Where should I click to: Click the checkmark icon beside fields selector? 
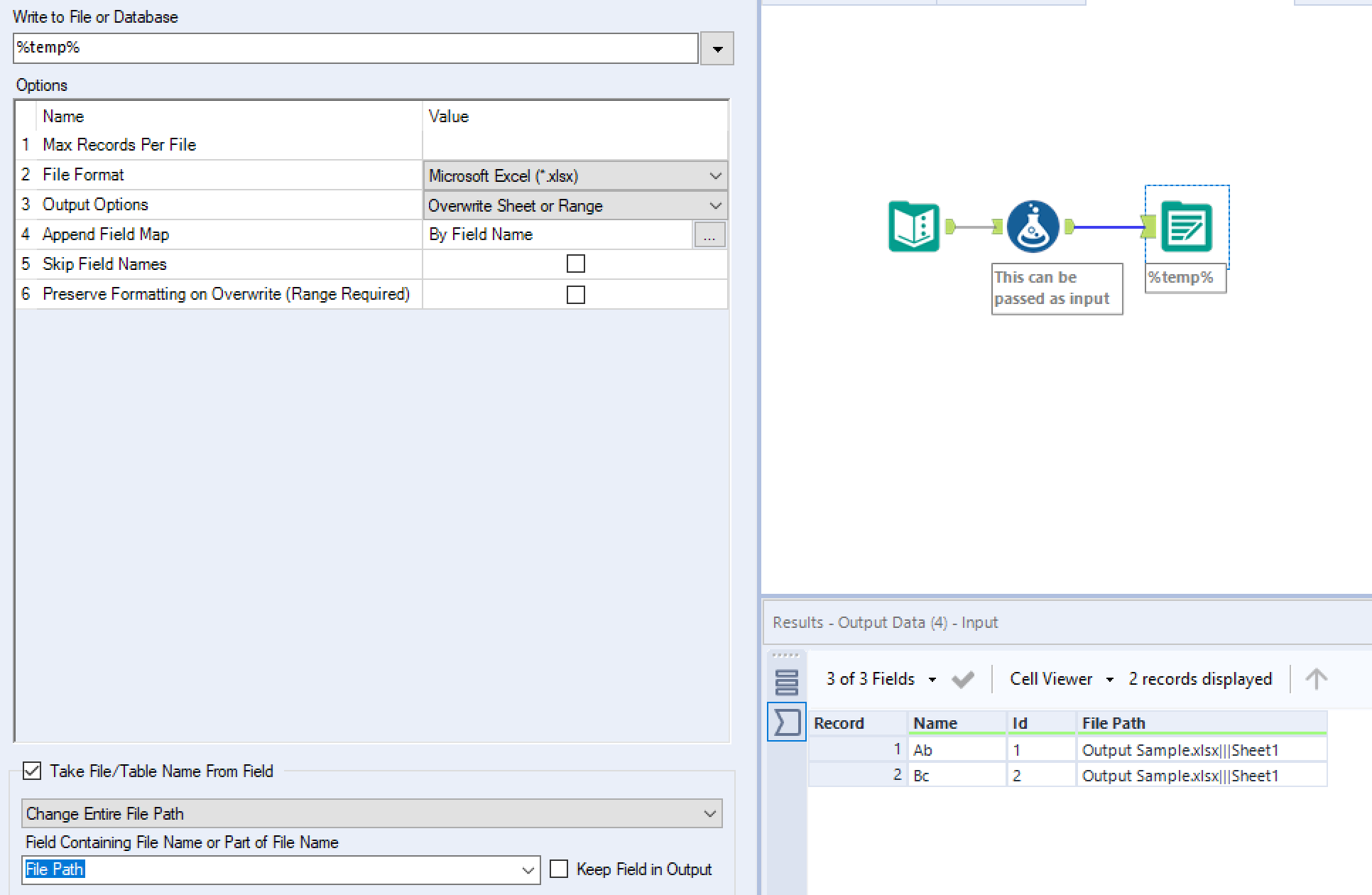click(962, 680)
